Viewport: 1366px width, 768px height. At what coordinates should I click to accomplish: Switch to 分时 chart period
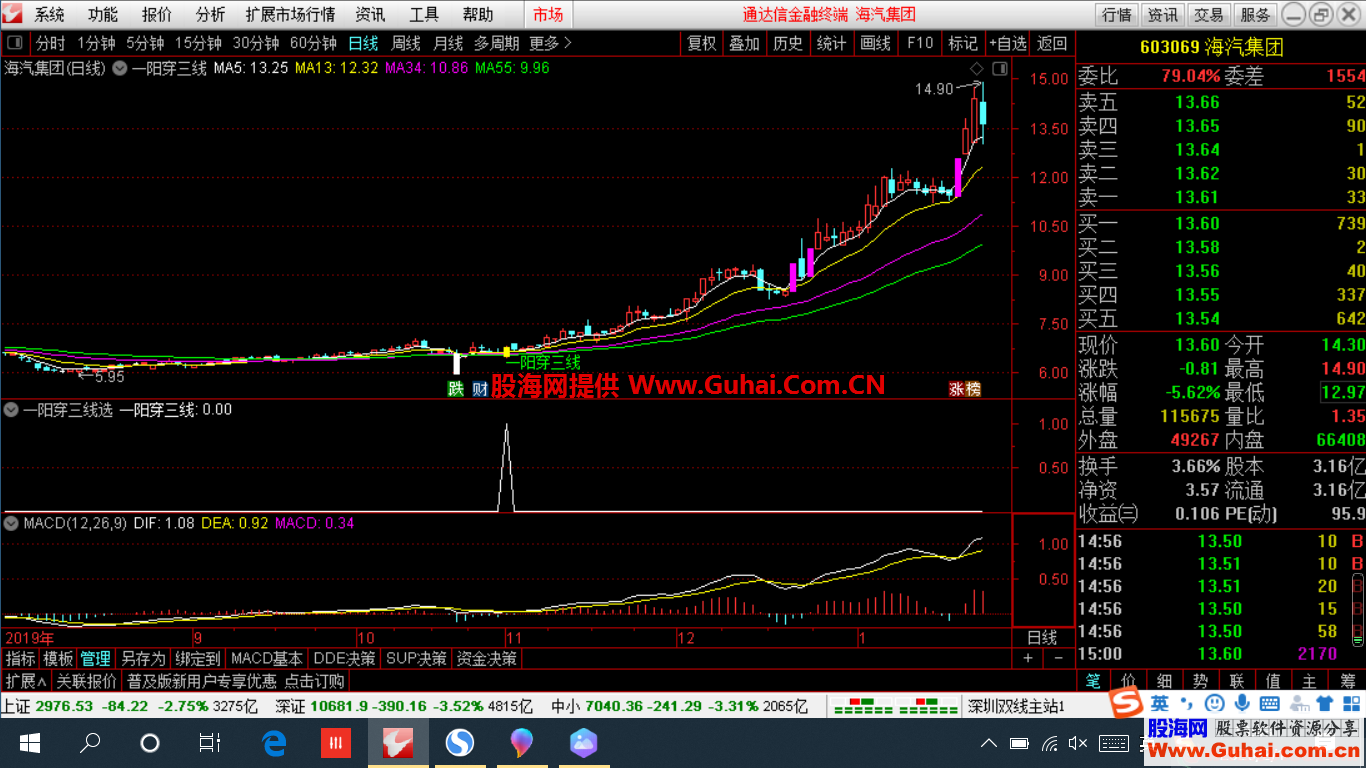coord(50,43)
